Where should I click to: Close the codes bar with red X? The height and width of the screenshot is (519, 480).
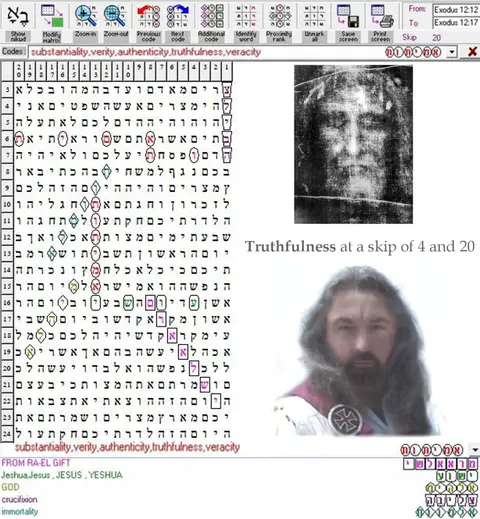pyautogui.click(x=472, y=52)
